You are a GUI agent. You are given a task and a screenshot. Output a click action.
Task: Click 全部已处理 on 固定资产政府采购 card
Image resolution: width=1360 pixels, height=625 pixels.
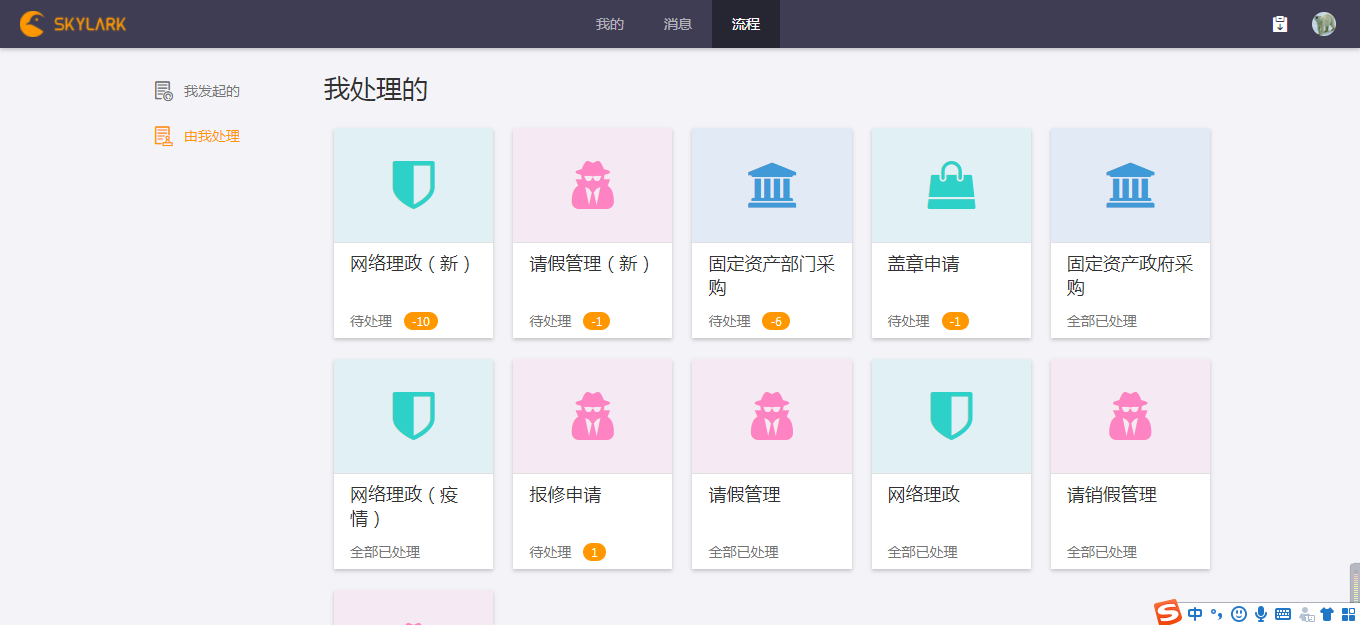[1102, 321]
